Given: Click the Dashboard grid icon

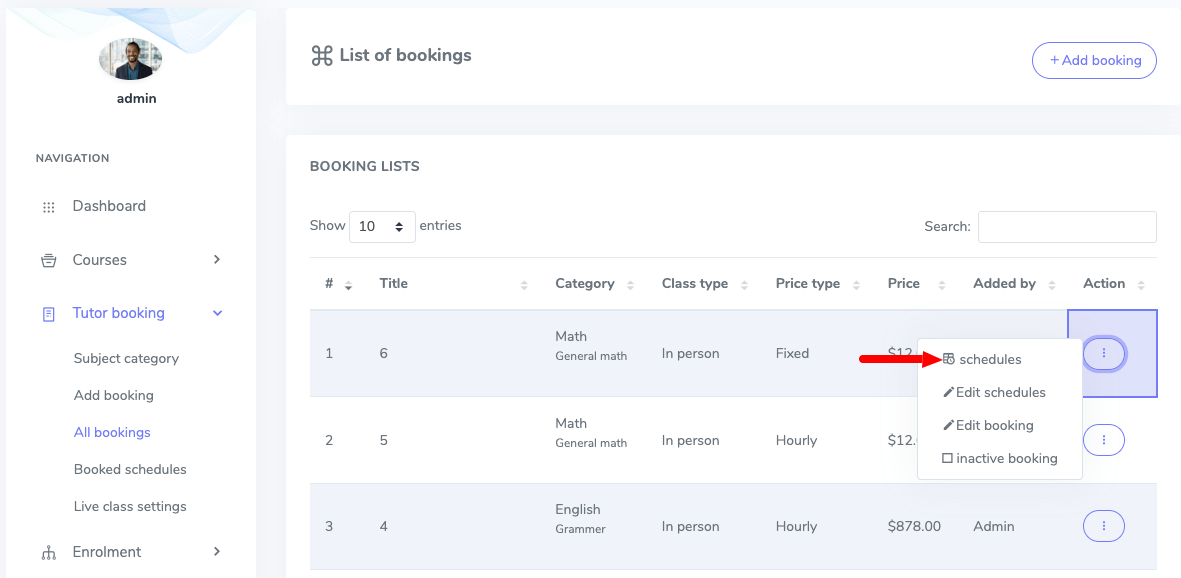Looking at the screenshot, I should 48,206.
